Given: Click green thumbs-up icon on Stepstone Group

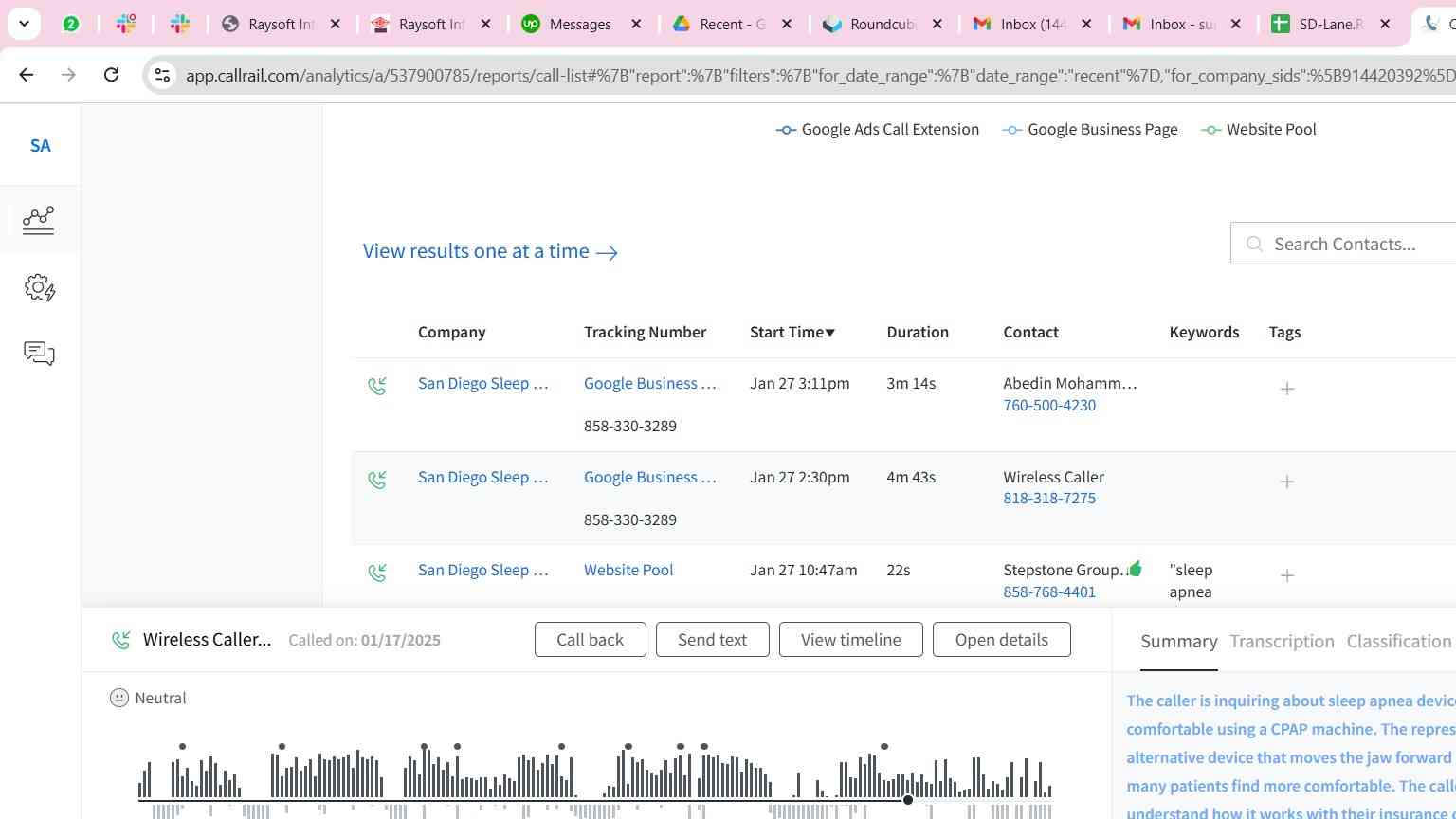Looking at the screenshot, I should (x=1135, y=569).
